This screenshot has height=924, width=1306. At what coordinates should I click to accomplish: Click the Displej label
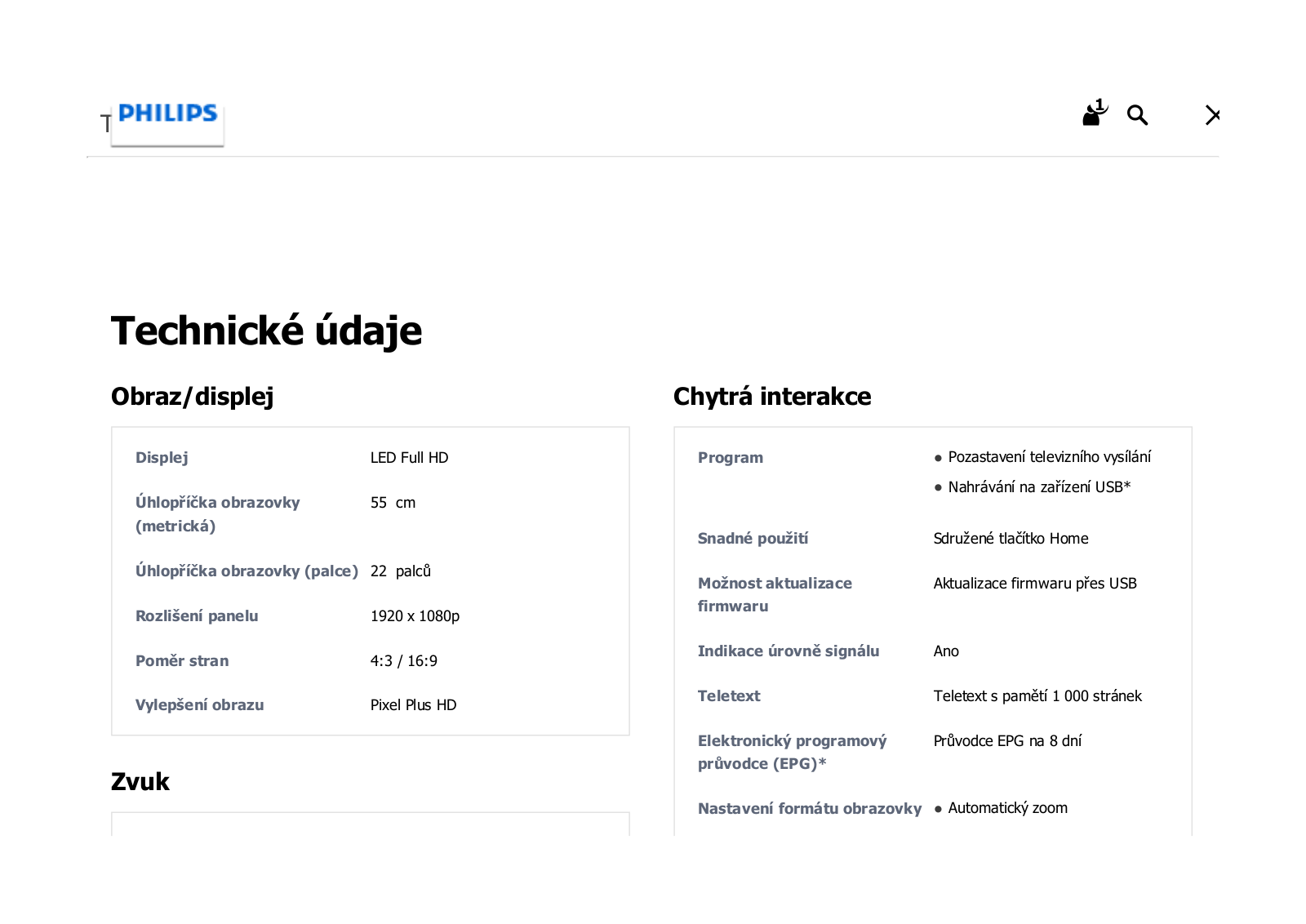pyautogui.click(x=162, y=457)
